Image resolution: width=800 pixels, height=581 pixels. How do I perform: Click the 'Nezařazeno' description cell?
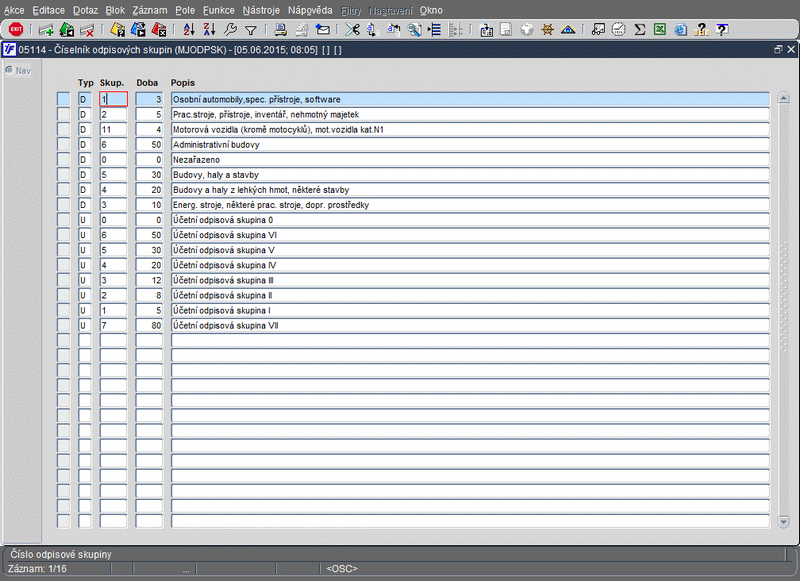470,159
